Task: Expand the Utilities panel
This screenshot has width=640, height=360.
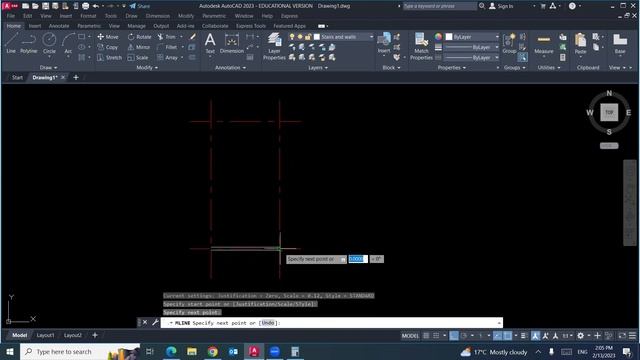Action: 549,68
